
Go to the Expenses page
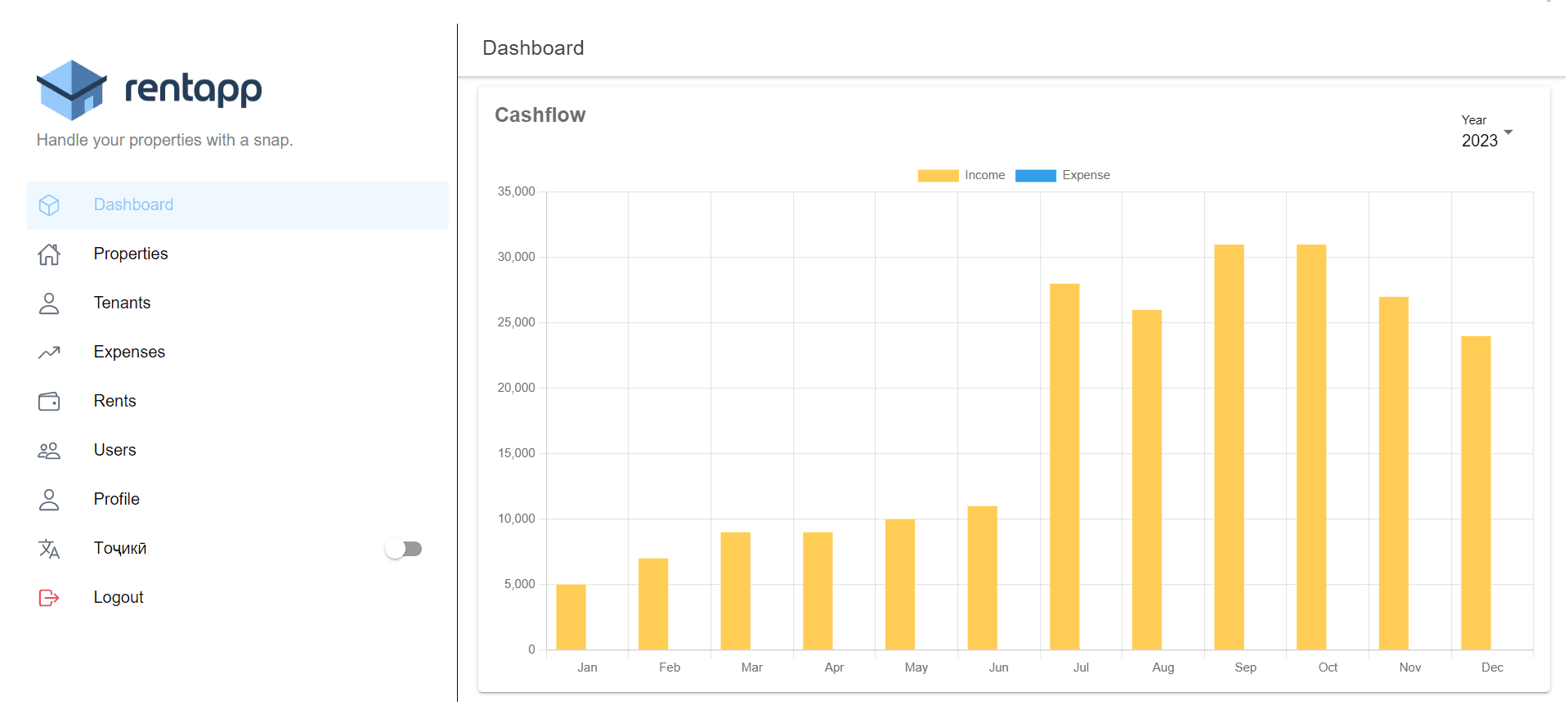tap(129, 352)
